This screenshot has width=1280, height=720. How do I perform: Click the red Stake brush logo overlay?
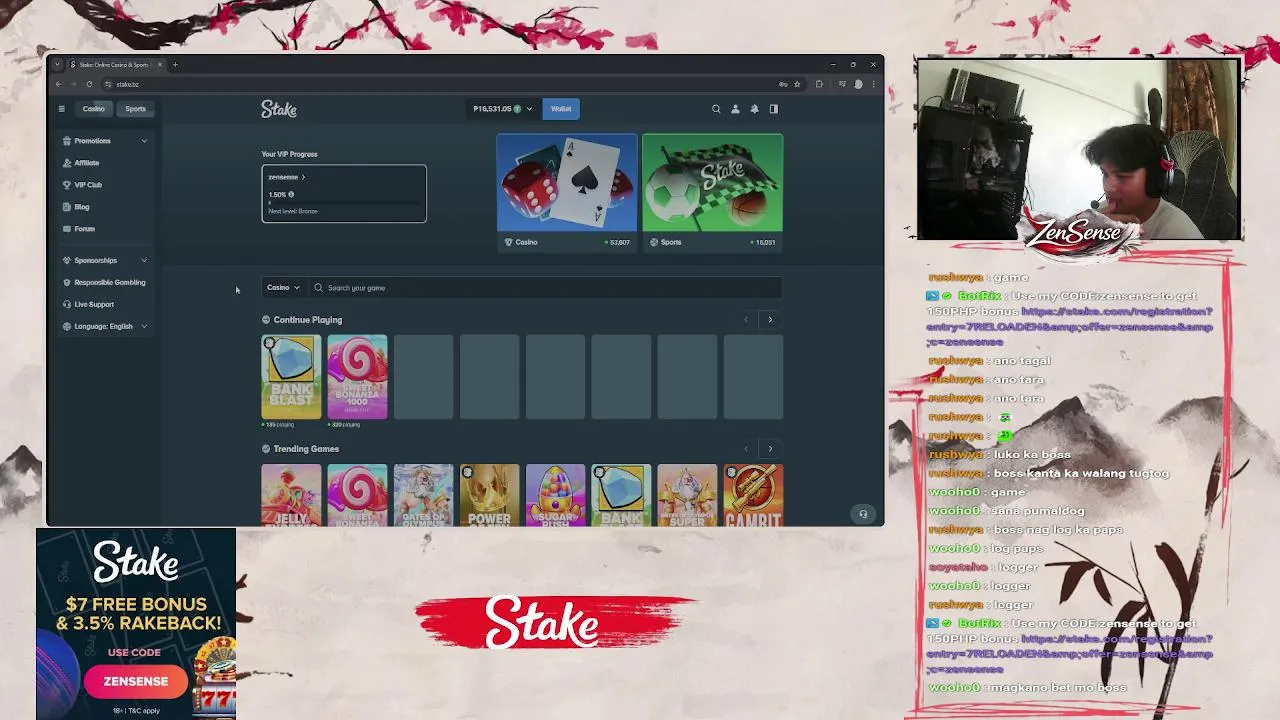pos(555,623)
